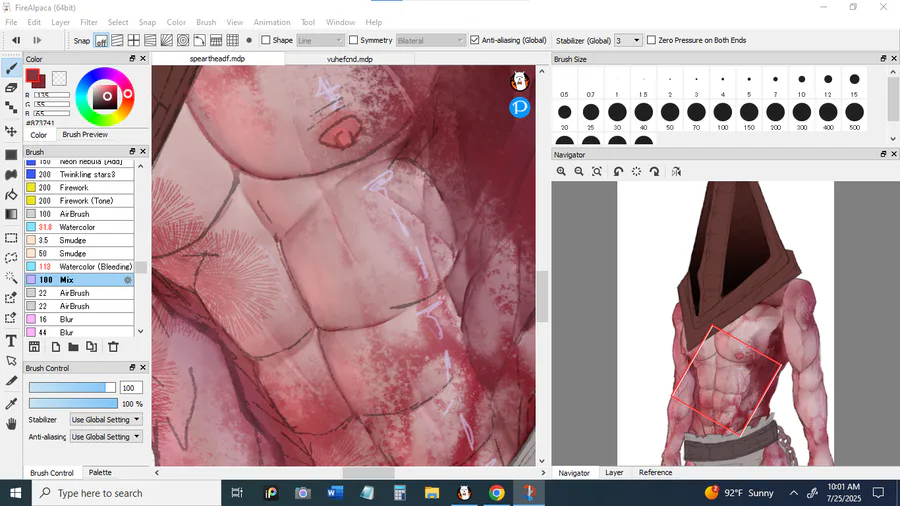Open the Symmetry Bilateral dropdown
The height and width of the screenshot is (506, 900).
[430, 40]
